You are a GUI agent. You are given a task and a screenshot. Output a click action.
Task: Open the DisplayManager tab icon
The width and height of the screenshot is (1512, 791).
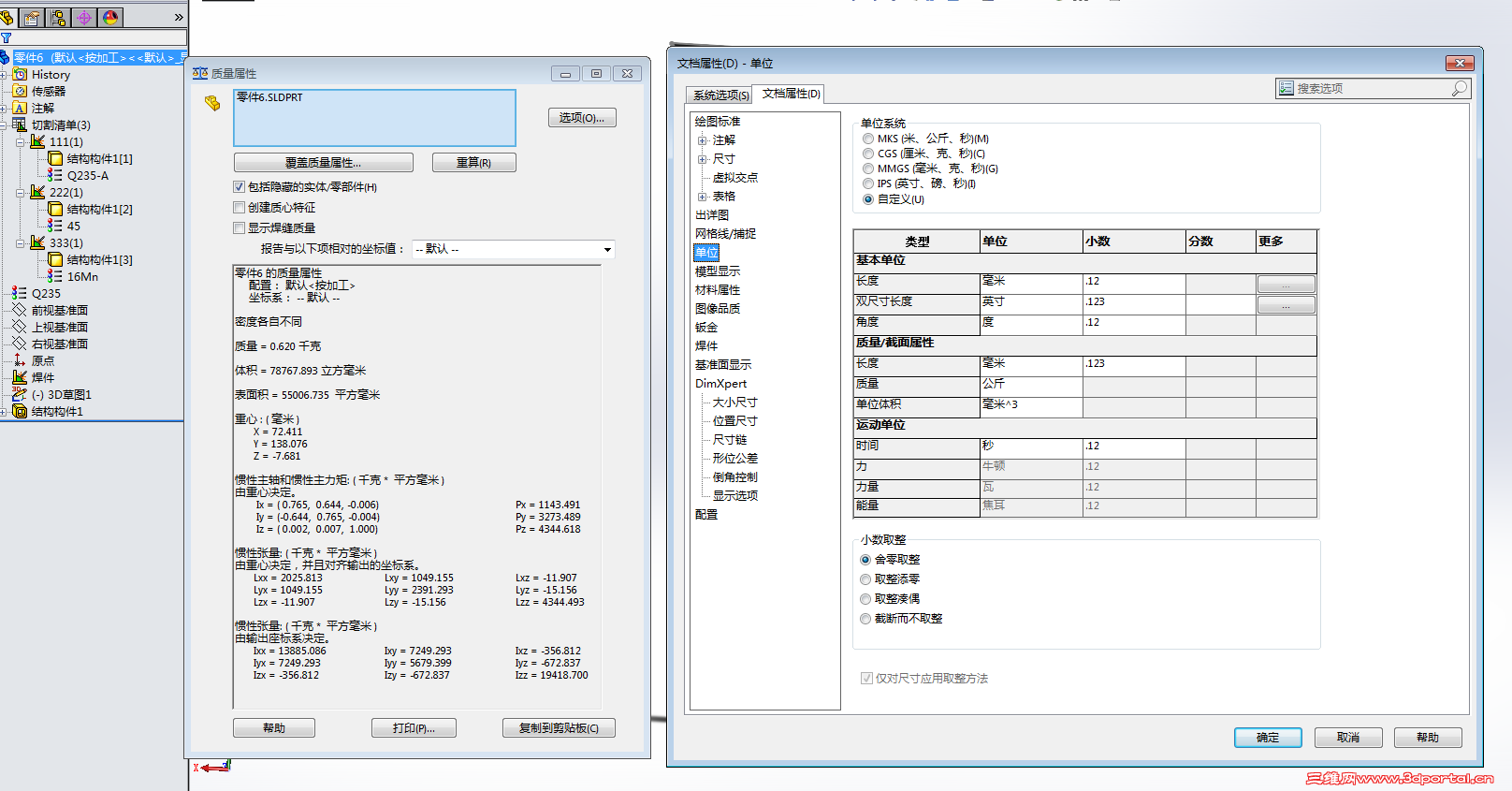[x=110, y=17]
